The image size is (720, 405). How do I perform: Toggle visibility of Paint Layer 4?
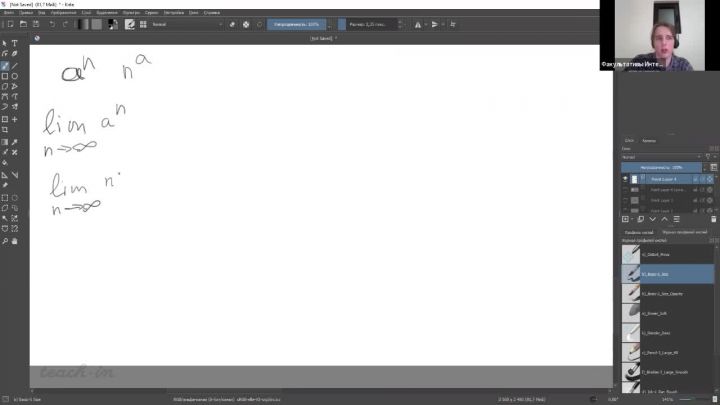click(x=625, y=179)
